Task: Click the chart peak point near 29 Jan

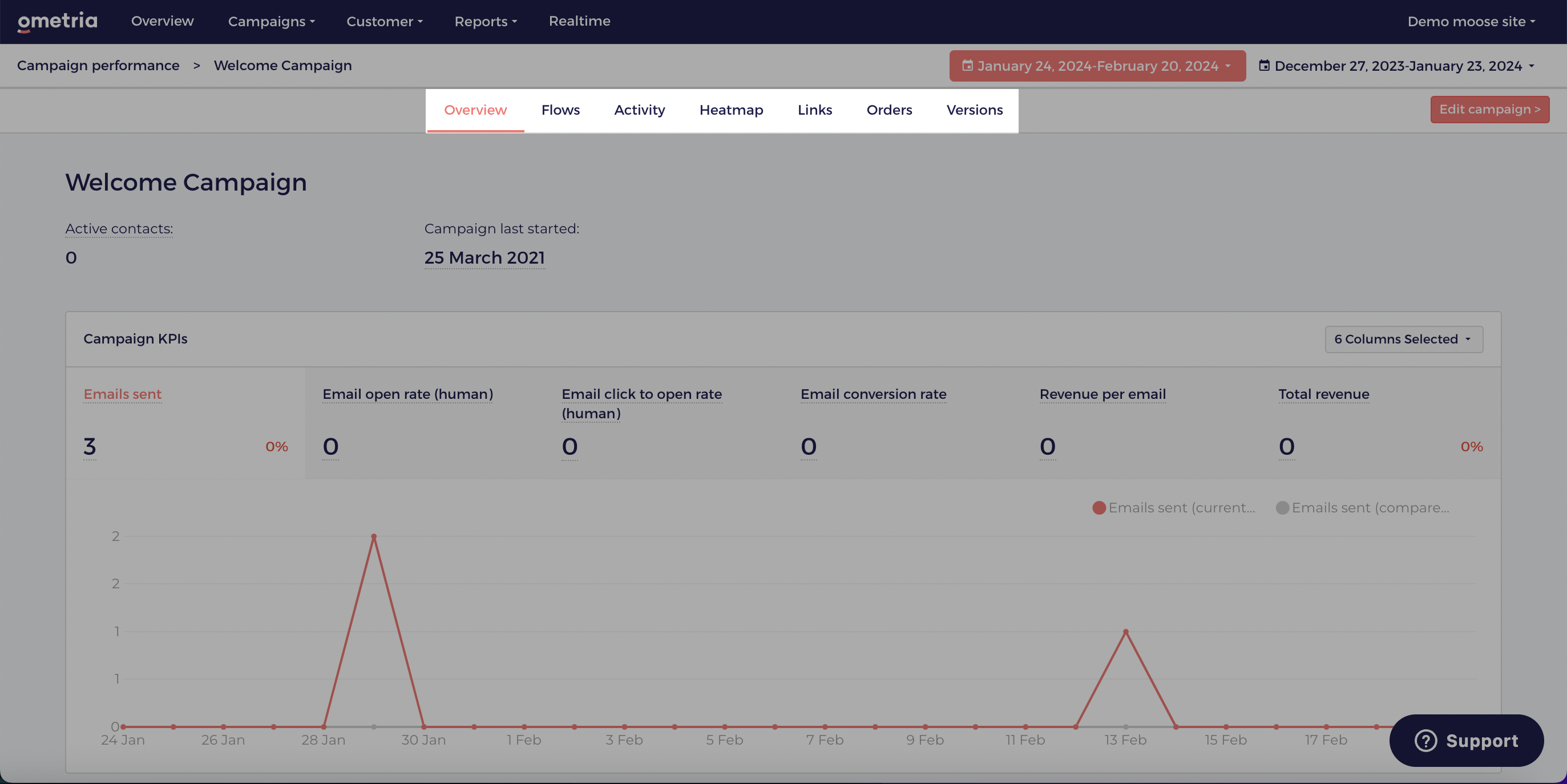Action: tap(374, 536)
